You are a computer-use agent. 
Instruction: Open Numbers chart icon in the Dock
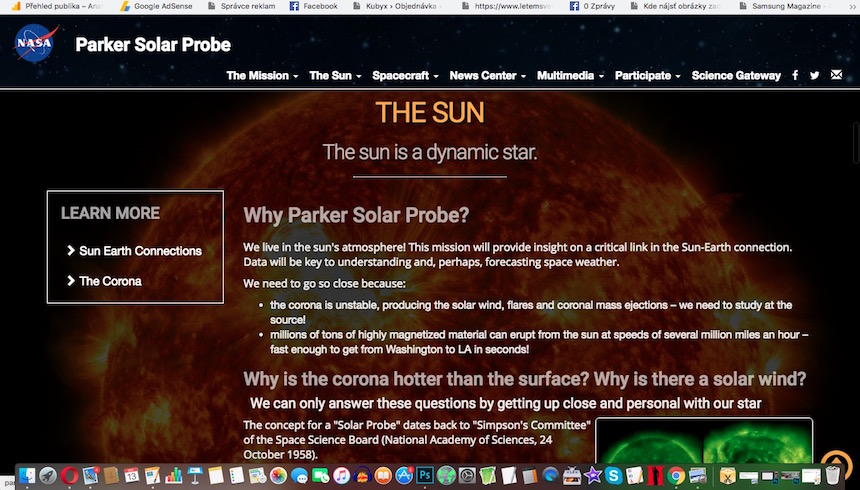[173, 475]
